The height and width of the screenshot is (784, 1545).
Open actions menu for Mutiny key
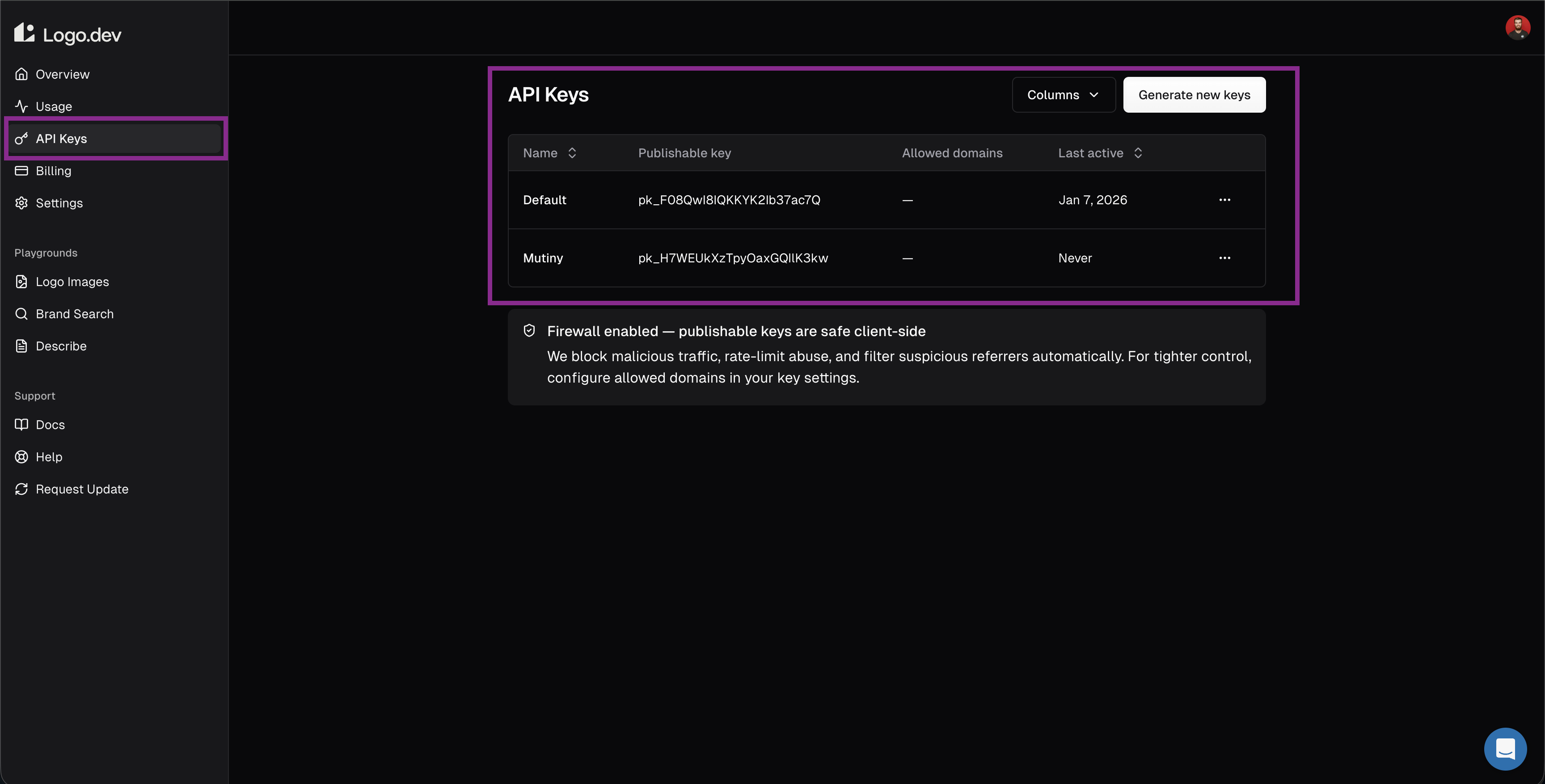[x=1225, y=258]
